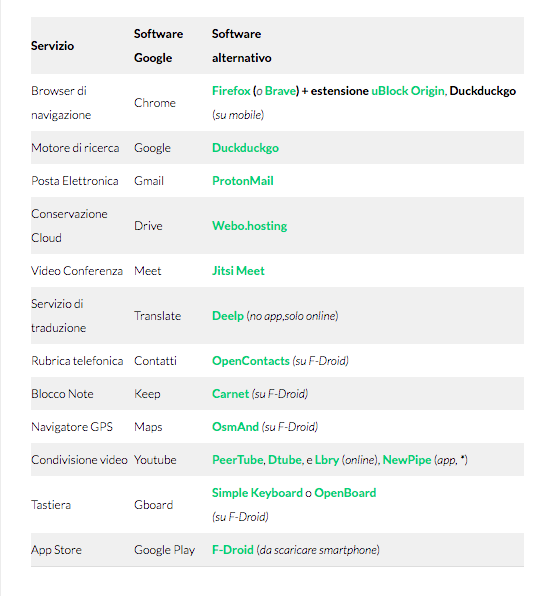Follow the Lbry link
The height and width of the screenshot is (596, 554).
coord(327,460)
